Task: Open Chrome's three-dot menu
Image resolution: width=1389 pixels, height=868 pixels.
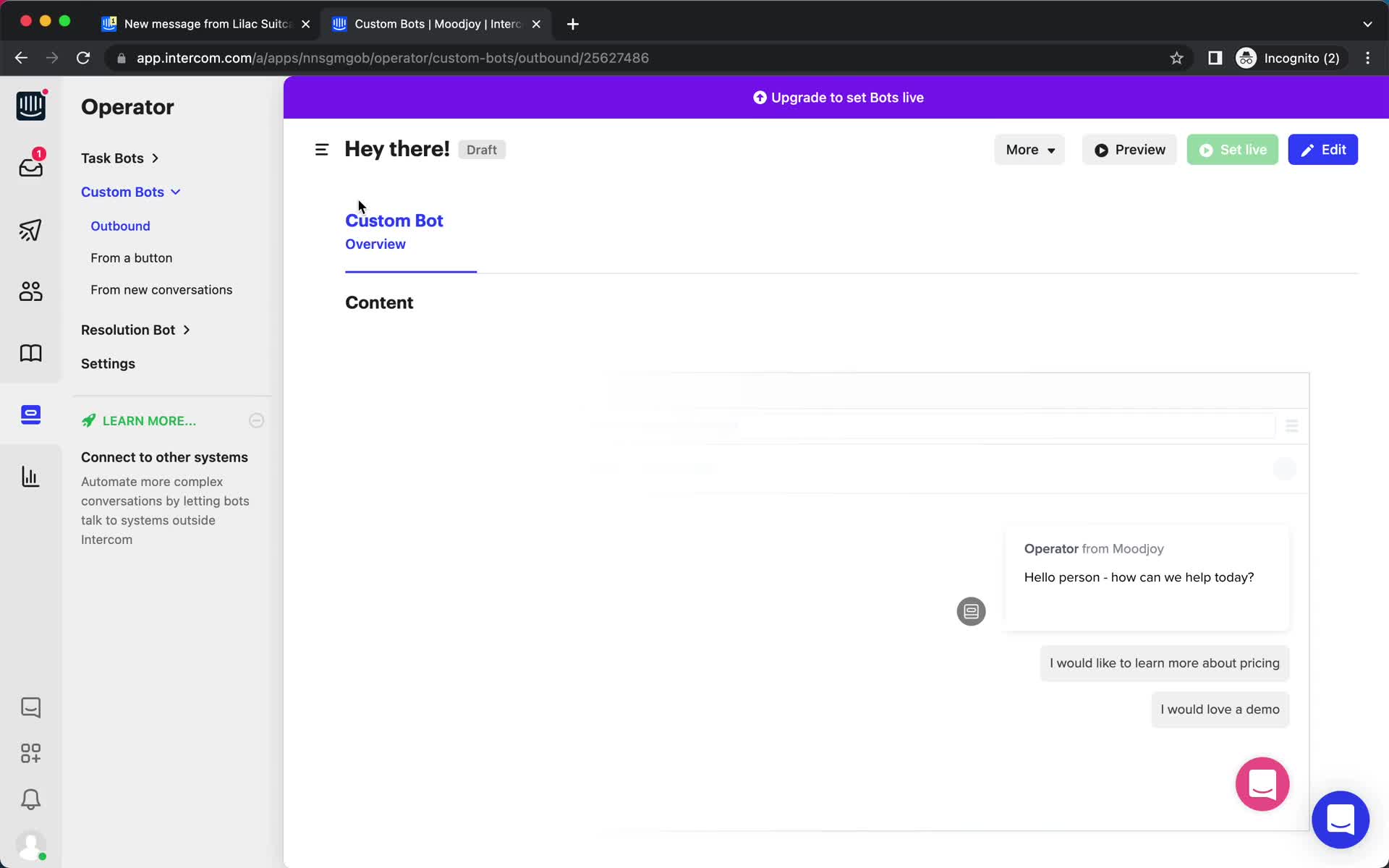Action: coord(1367,58)
